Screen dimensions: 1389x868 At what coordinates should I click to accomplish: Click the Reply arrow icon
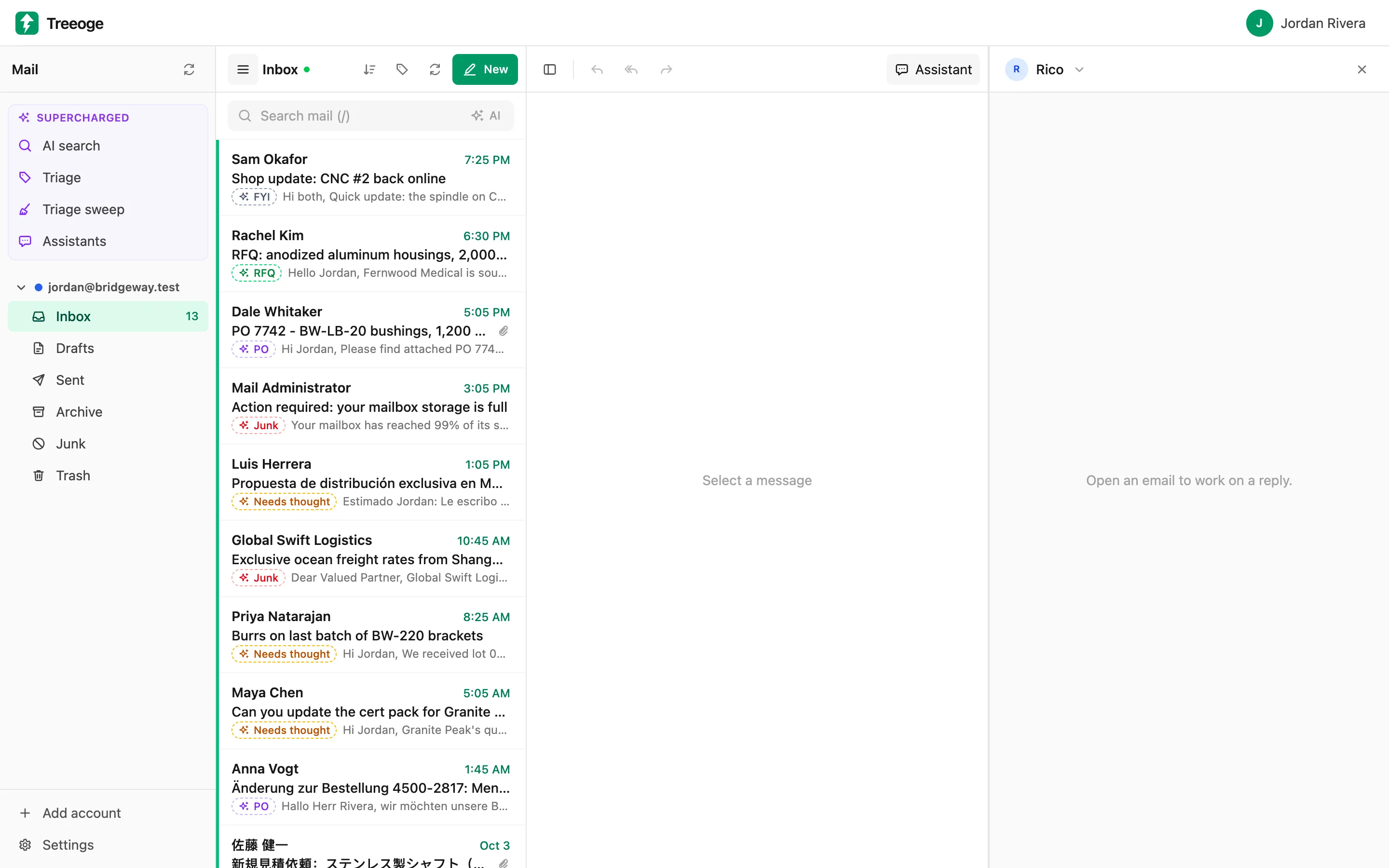[597, 69]
